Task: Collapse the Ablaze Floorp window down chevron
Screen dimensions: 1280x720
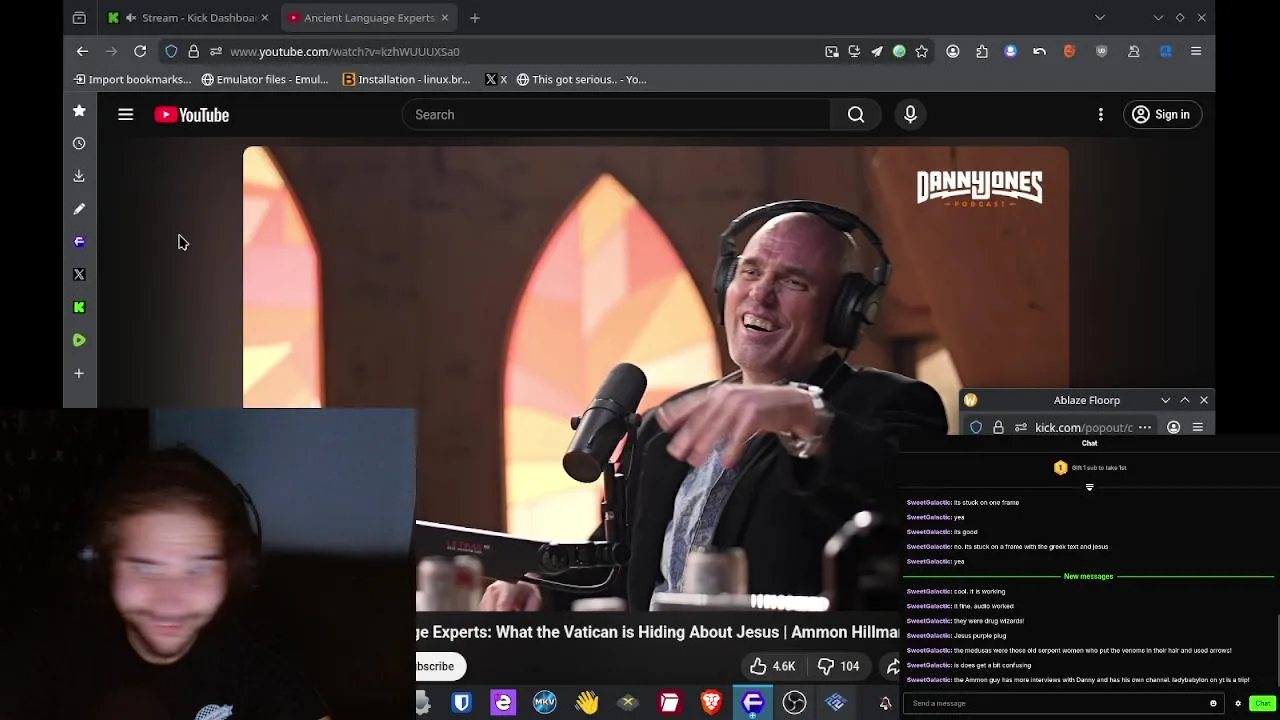Action: tap(1166, 400)
